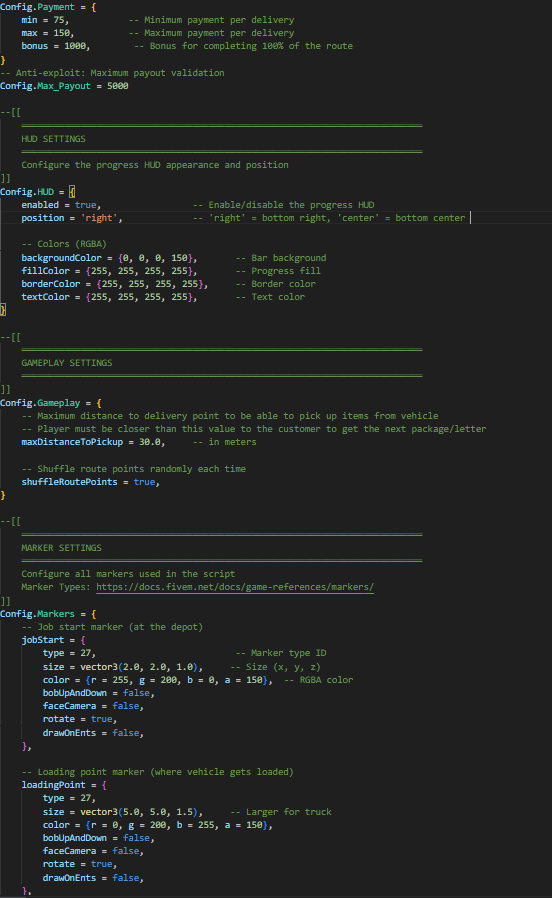The image size is (552, 898).
Task: Click "bobUpAndDown = false" under jobStart
Action: click(x=98, y=694)
